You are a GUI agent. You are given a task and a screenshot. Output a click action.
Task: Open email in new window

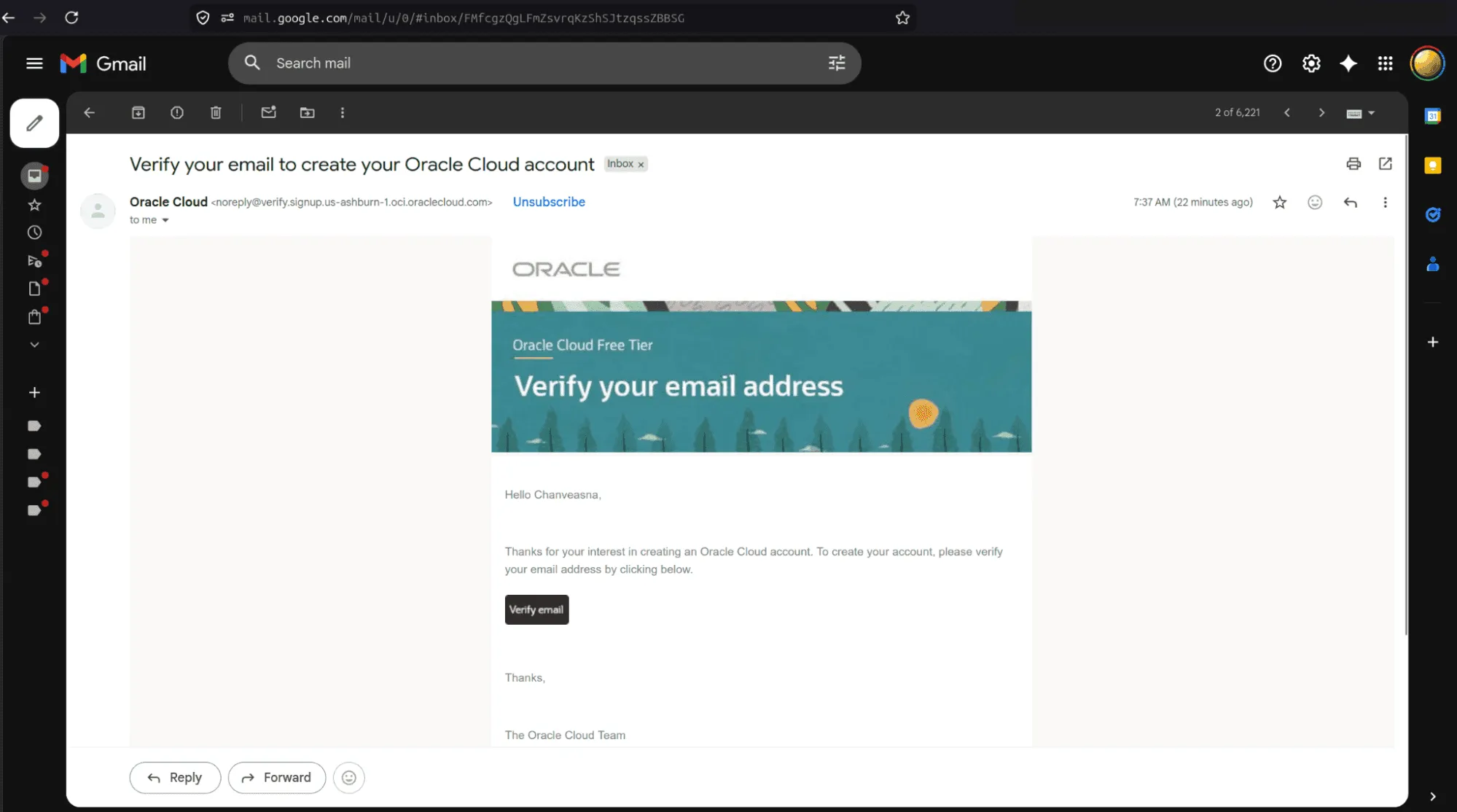[1386, 164]
